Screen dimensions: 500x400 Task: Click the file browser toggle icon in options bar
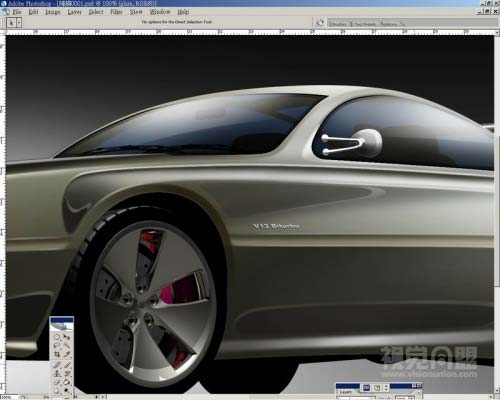click(x=320, y=23)
